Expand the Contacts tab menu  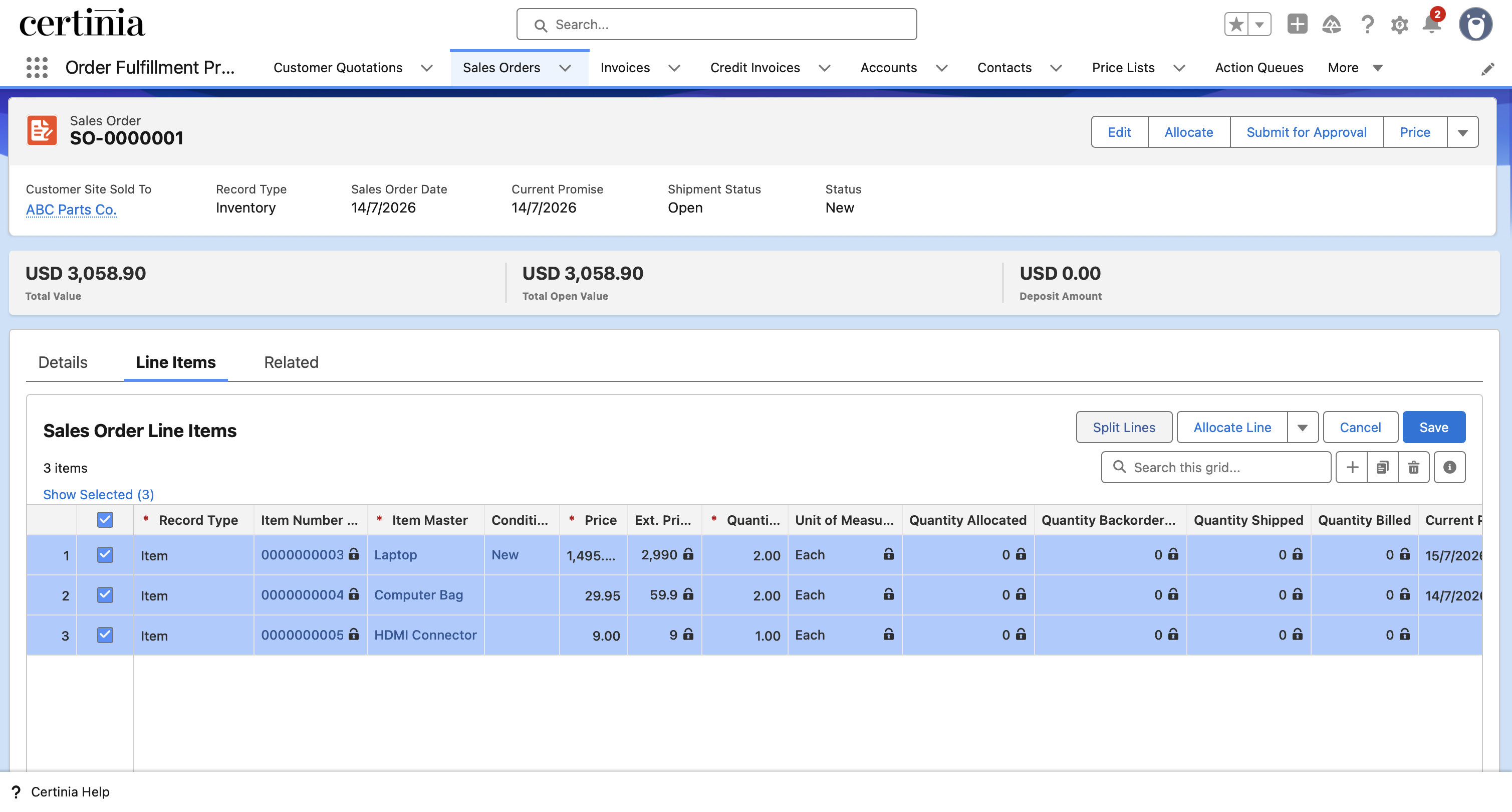(x=1056, y=68)
